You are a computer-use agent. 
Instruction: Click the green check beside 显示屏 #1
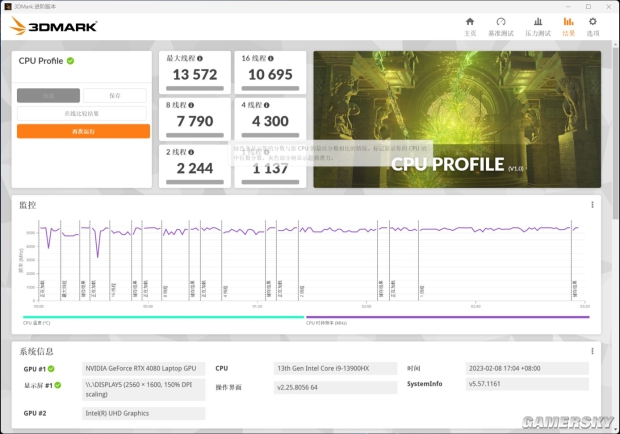pos(58,385)
